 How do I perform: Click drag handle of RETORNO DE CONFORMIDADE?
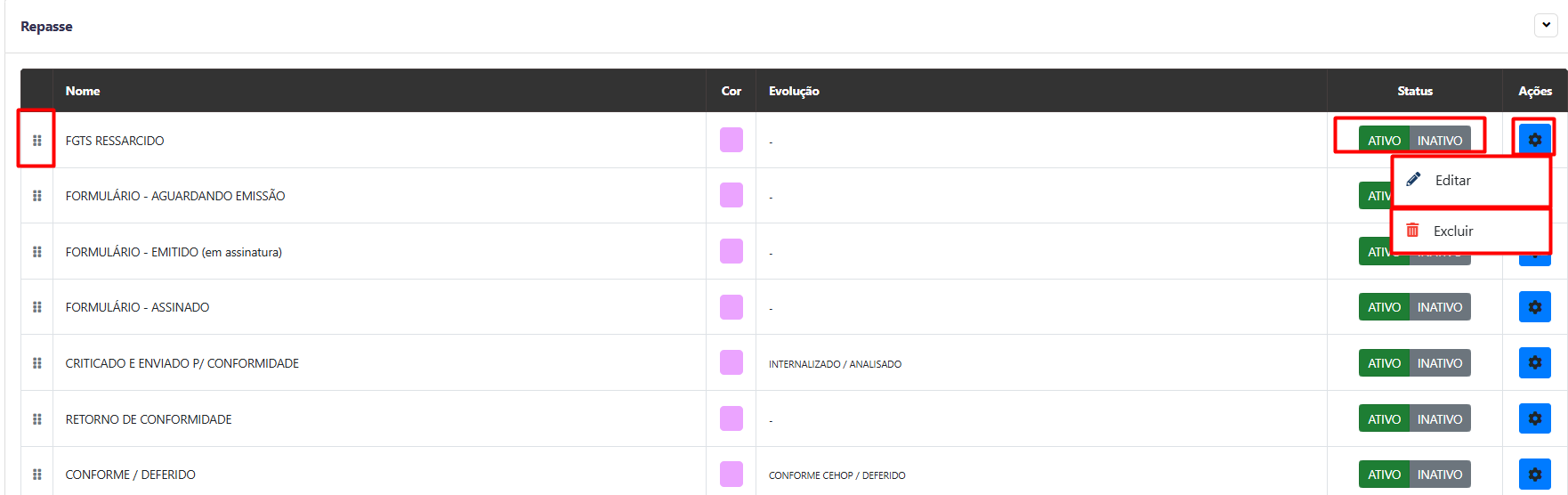[36, 419]
